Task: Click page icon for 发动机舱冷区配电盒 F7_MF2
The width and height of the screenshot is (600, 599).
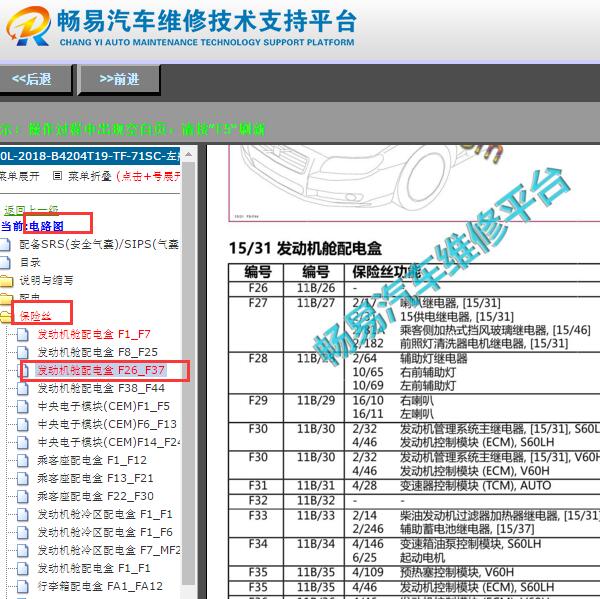Action: 23,550
